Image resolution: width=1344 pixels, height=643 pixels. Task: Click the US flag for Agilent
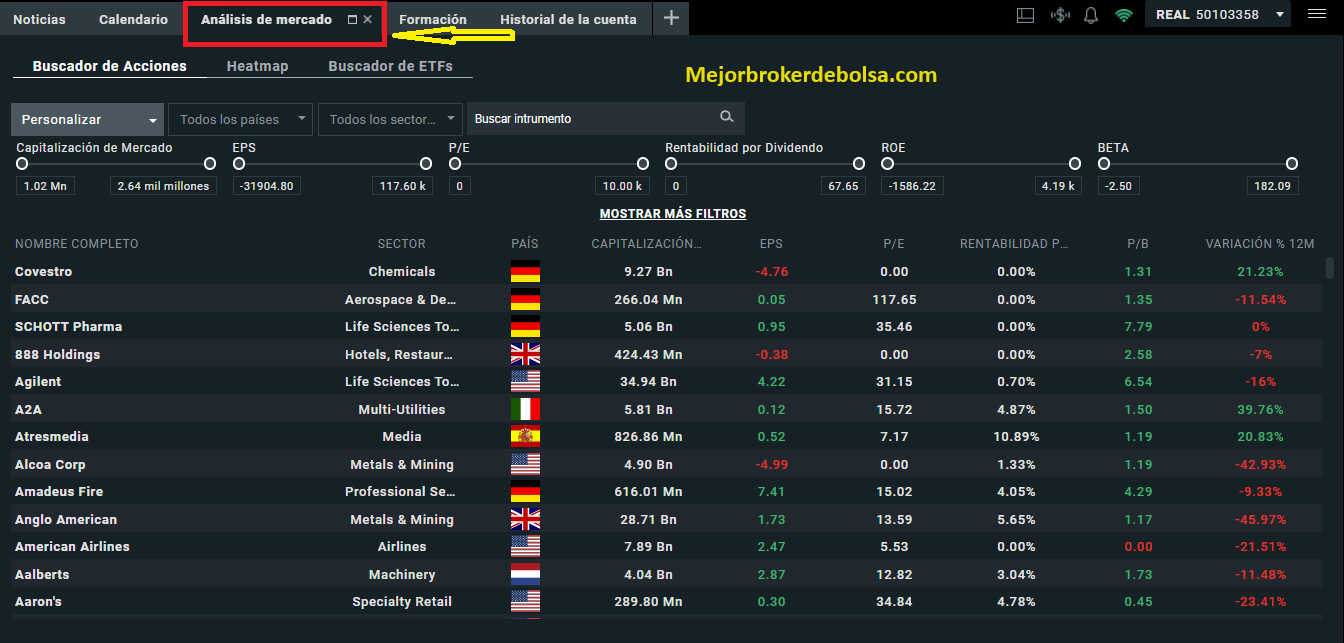click(x=525, y=381)
